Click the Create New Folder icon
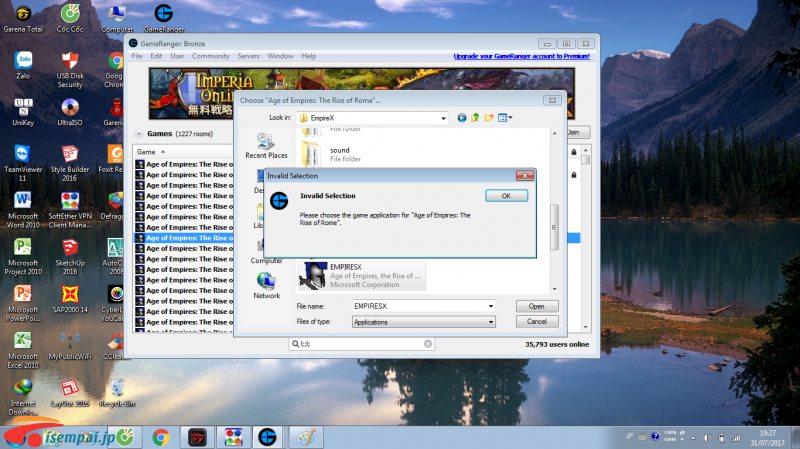Screen dimensions: 800x449 pyautogui.click(x=489, y=118)
